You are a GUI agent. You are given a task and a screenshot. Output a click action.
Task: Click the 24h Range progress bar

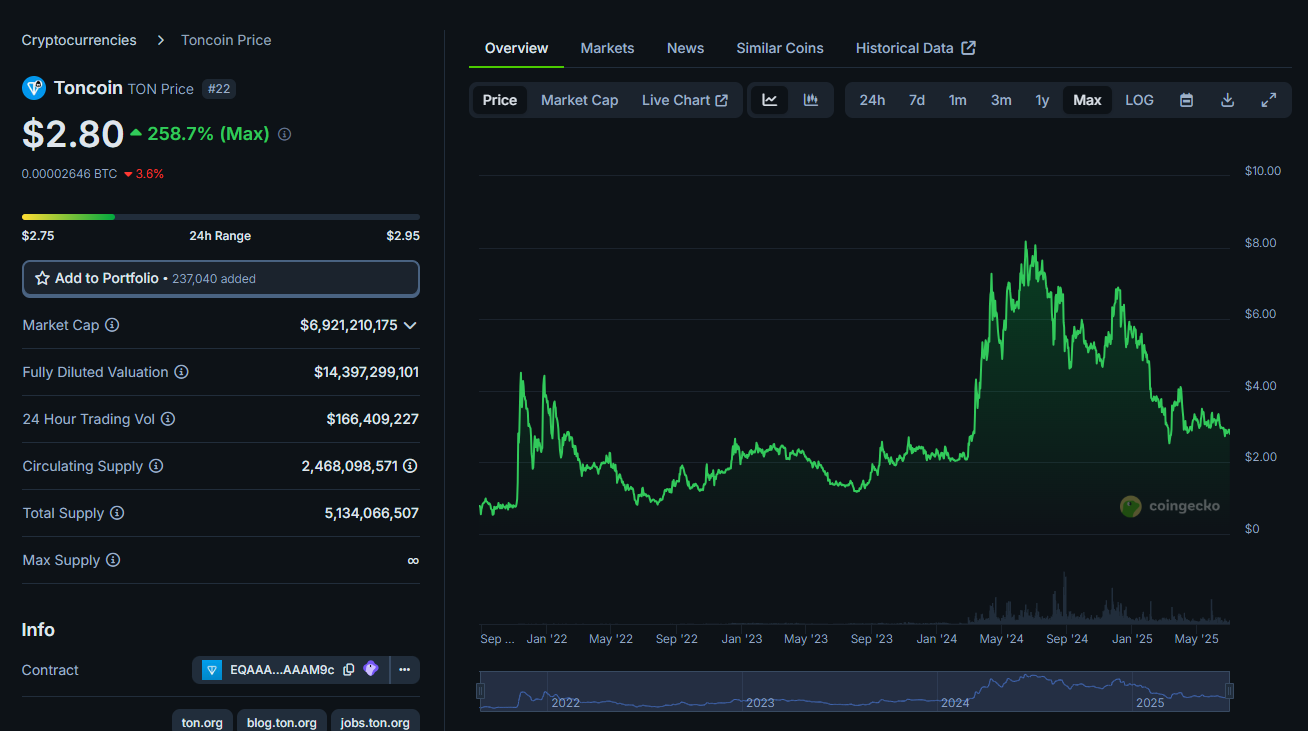[x=221, y=216]
